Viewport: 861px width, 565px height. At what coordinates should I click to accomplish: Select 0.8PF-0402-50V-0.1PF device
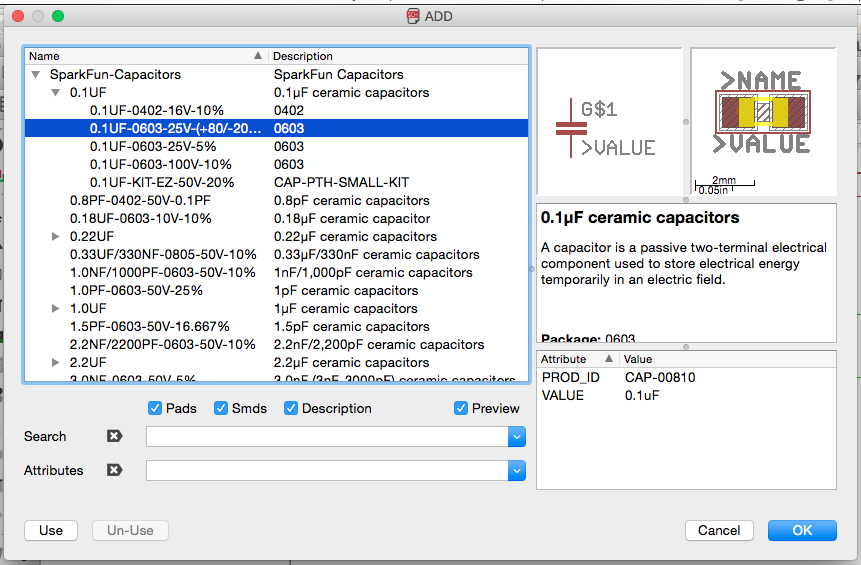(x=140, y=200)
